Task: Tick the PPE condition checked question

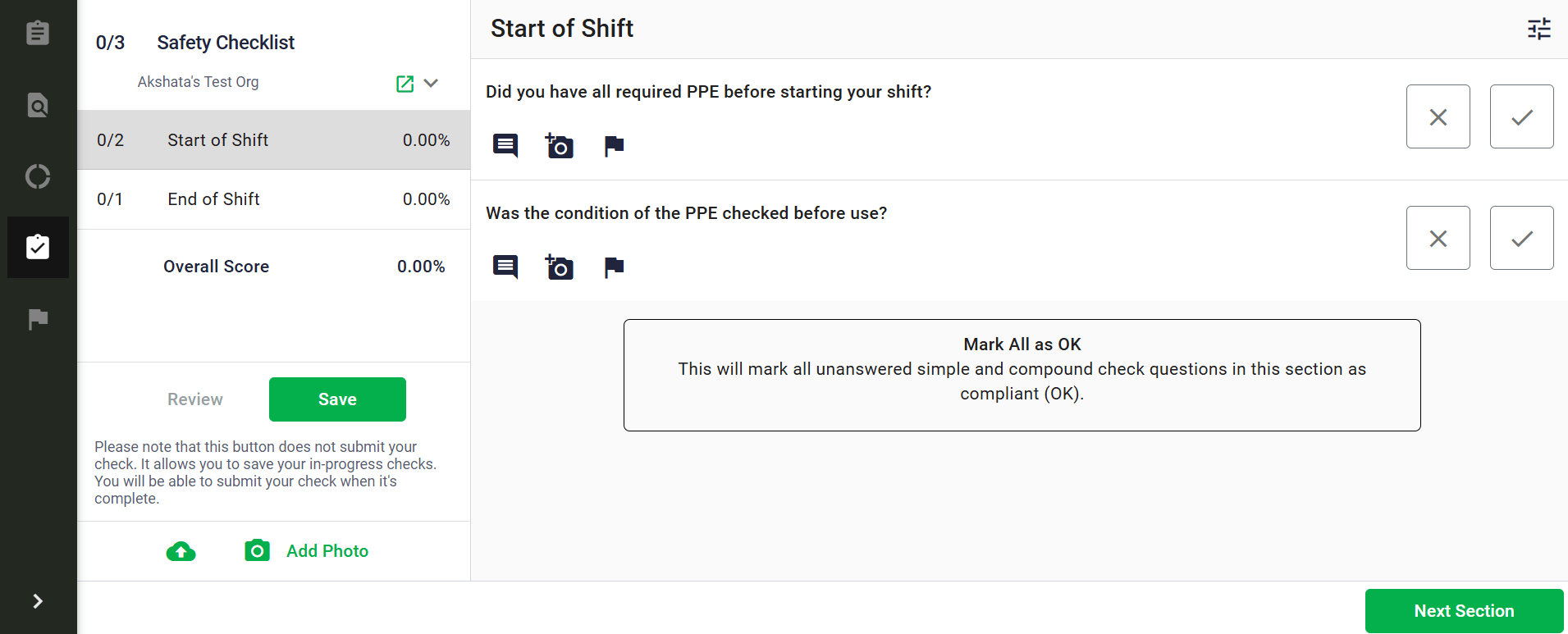Action: [x=1521, y=238]
